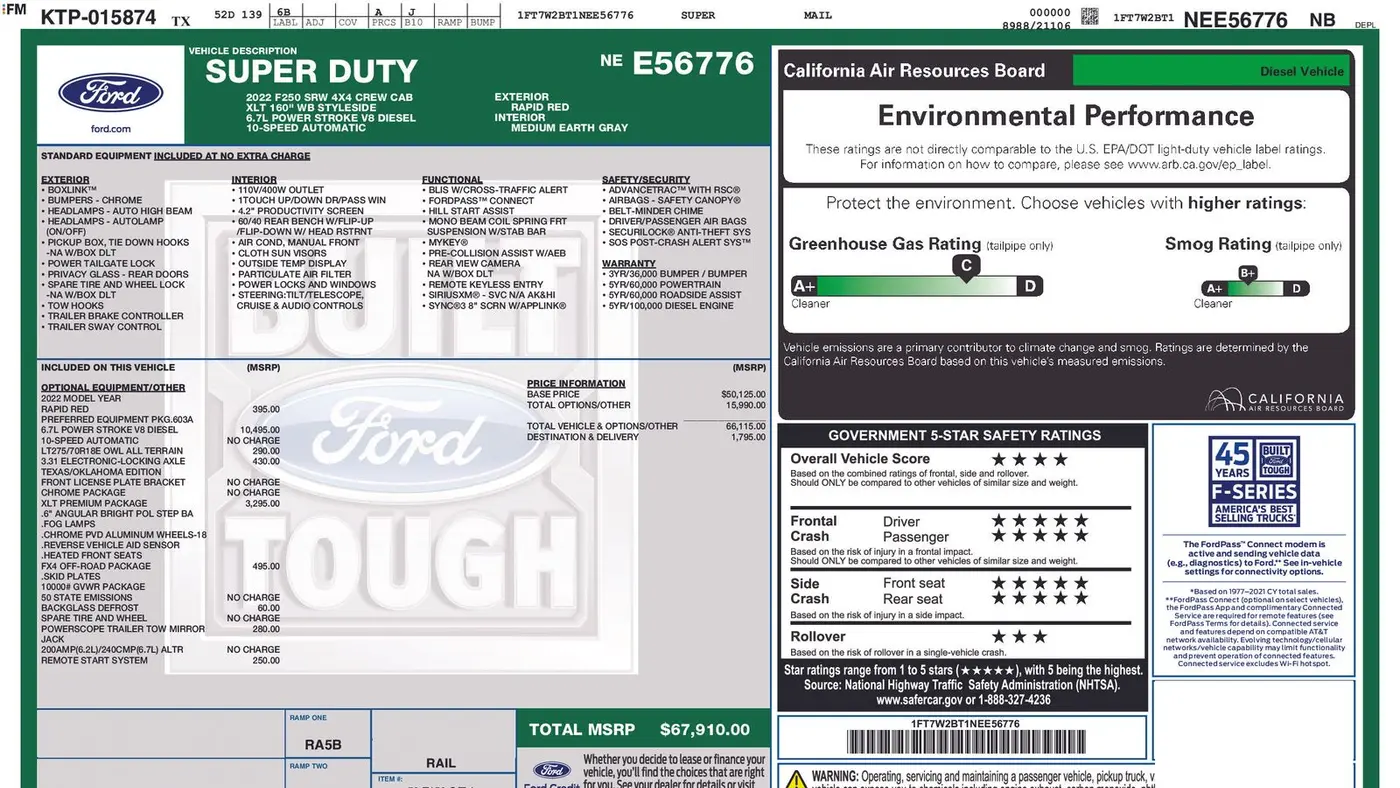The image size is (1400, 788).
Task: Click the RA5B ramp one value
Action: pyautogui.click(x=323, y=745)
